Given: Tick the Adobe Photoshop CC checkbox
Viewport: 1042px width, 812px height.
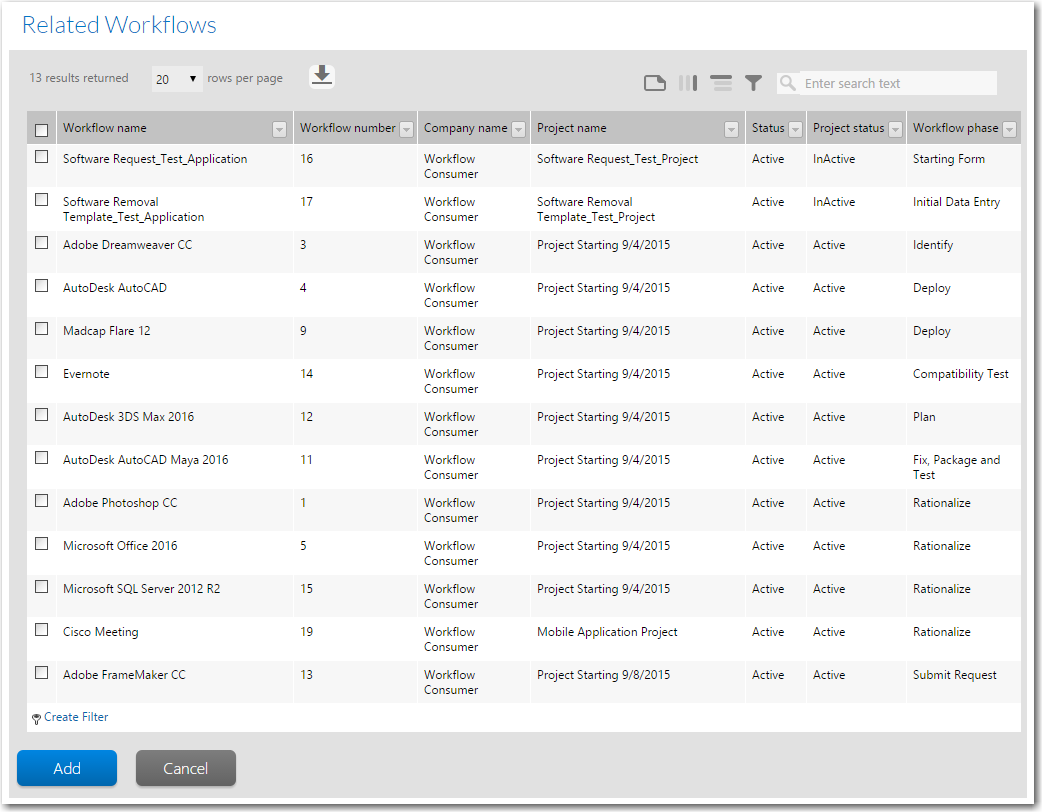Looking at the screenshot, I should tap(41, 500).
